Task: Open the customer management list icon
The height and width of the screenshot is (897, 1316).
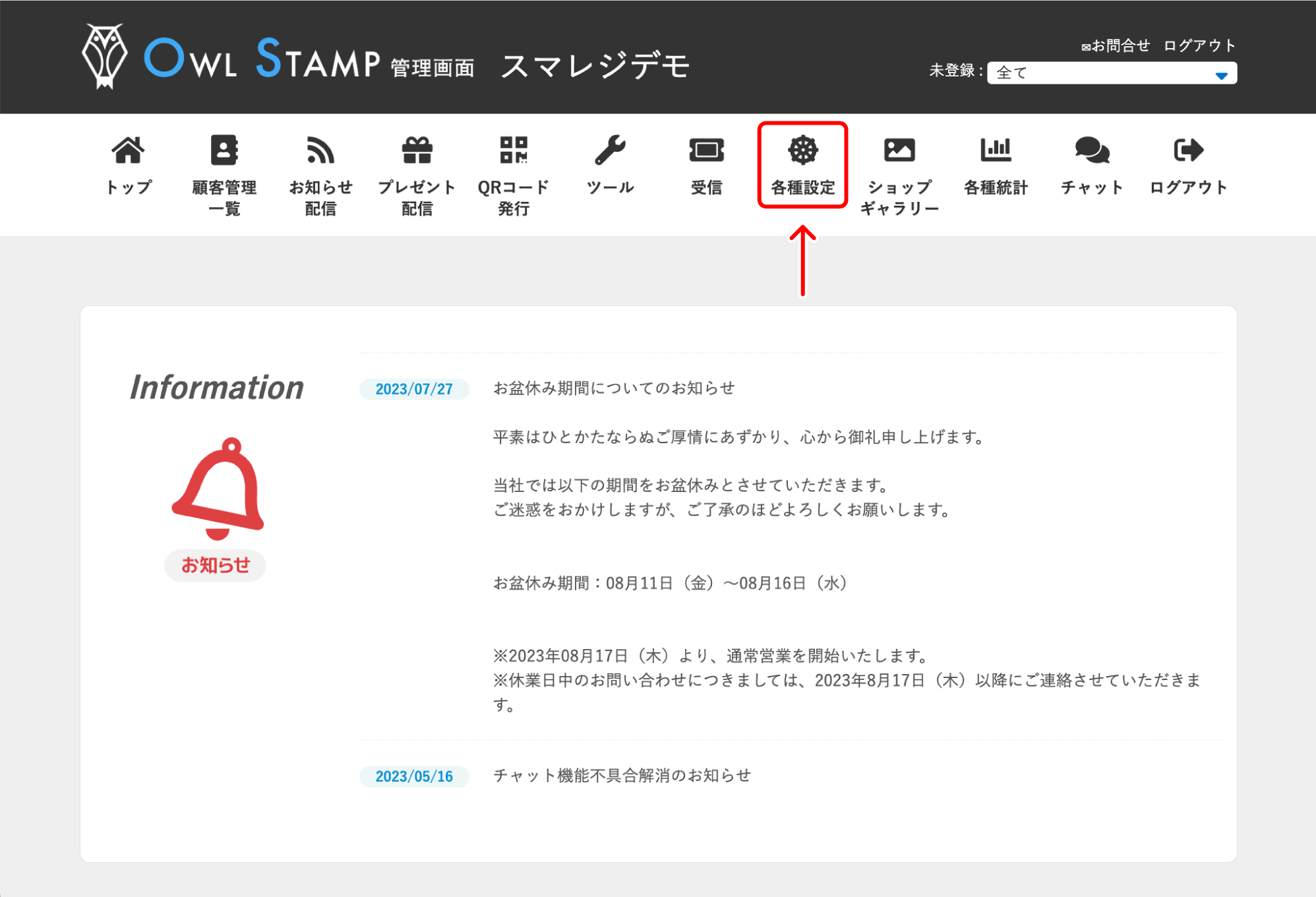Action: click(224, 151)
